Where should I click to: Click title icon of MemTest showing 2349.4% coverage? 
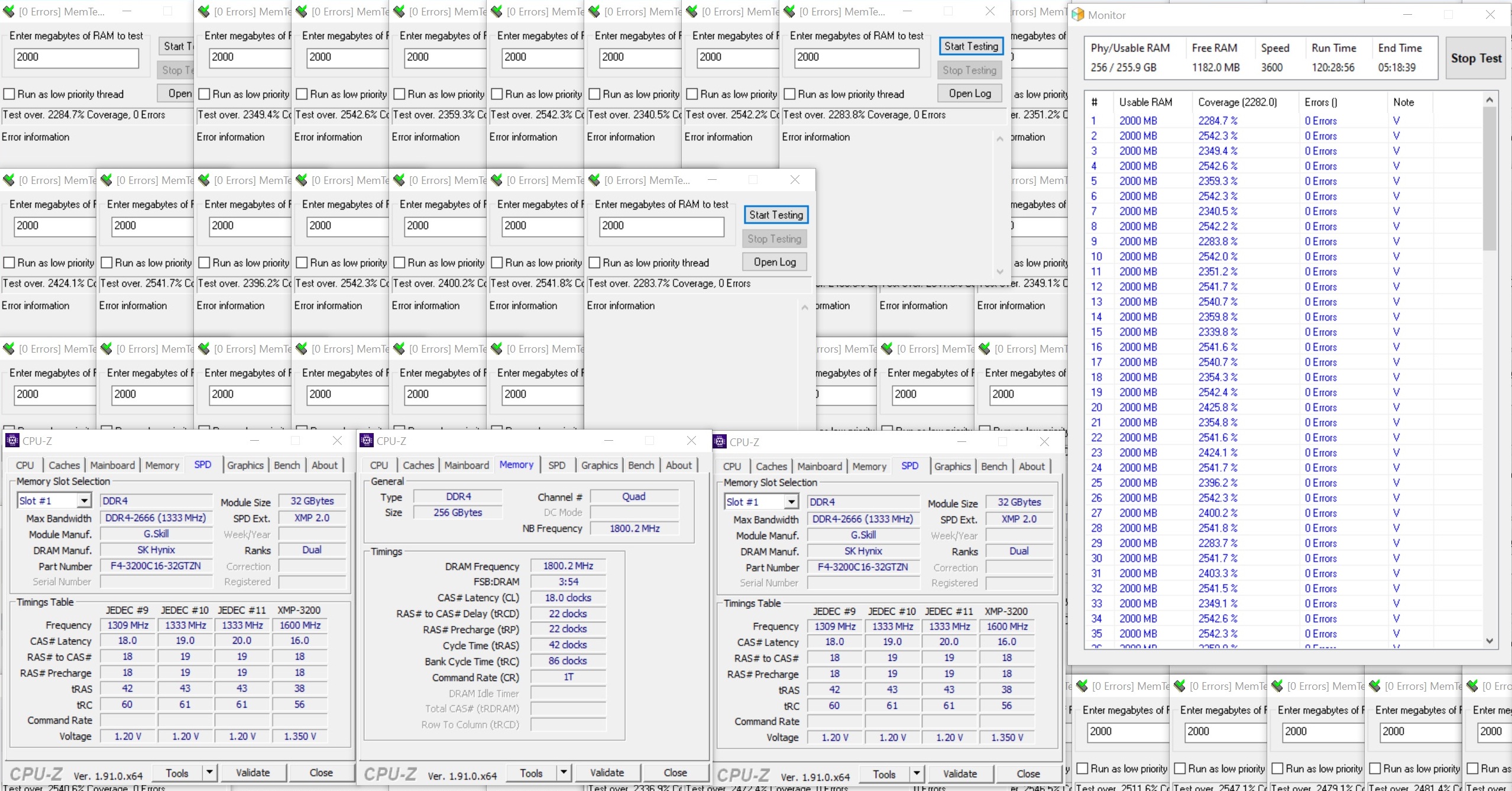204,11
